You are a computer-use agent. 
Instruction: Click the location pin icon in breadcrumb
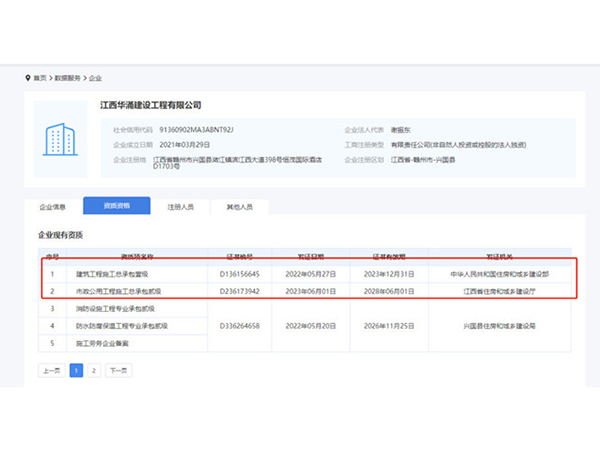(28, 78)
